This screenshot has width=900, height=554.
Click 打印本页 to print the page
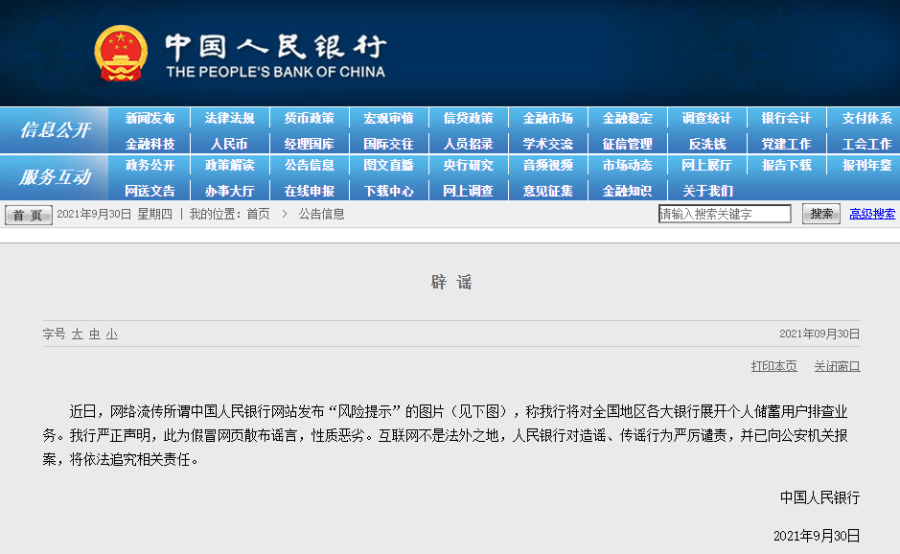774,366
